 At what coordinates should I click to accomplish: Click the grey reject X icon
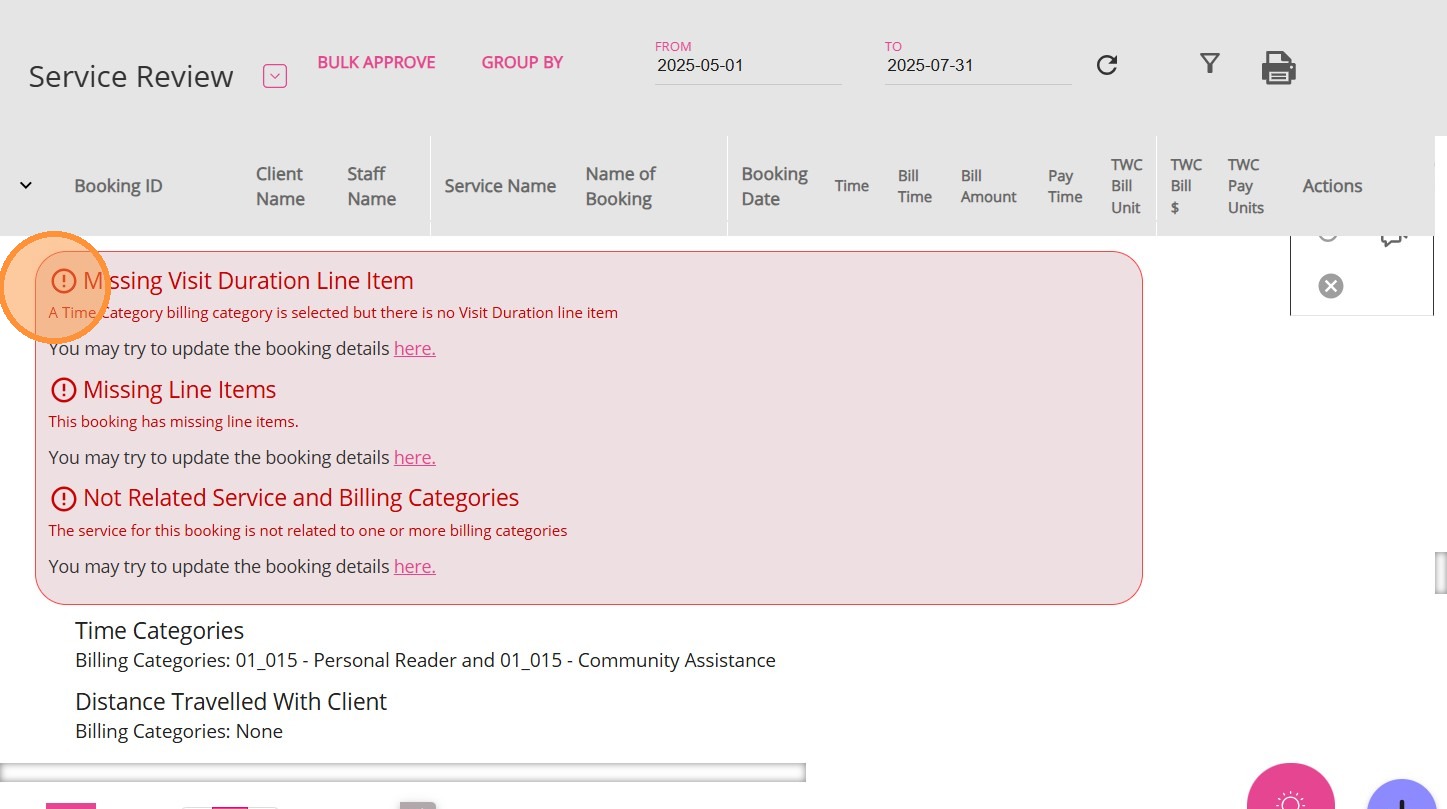(1330, 287)
